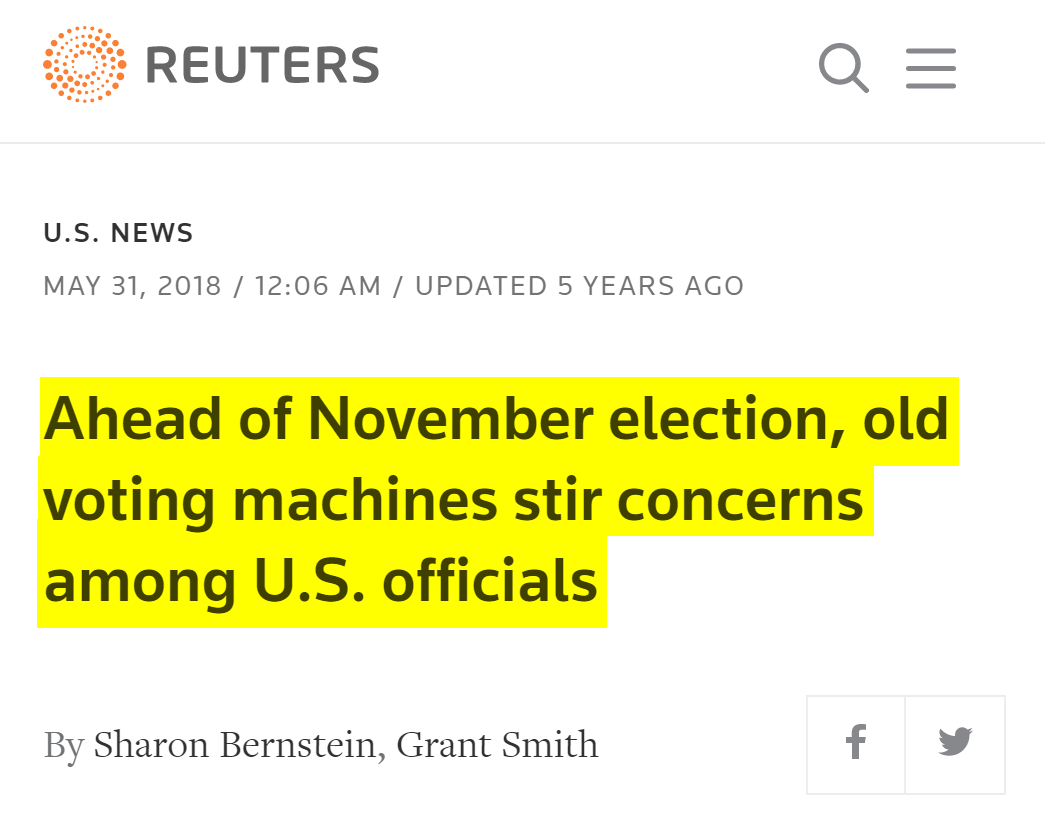This screenshot has height=820, width=1045.
Task: Click the word 'officials' in the headline
Action: (490, 581)
